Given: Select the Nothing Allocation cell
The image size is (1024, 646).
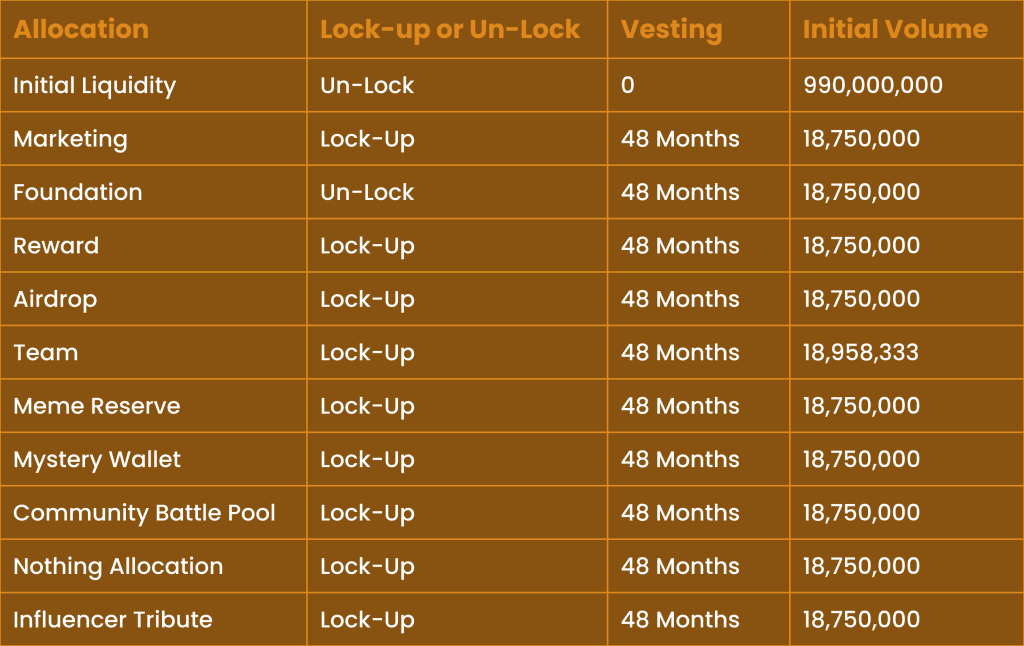Looking at the screenshot, I should tap(118, 566).
